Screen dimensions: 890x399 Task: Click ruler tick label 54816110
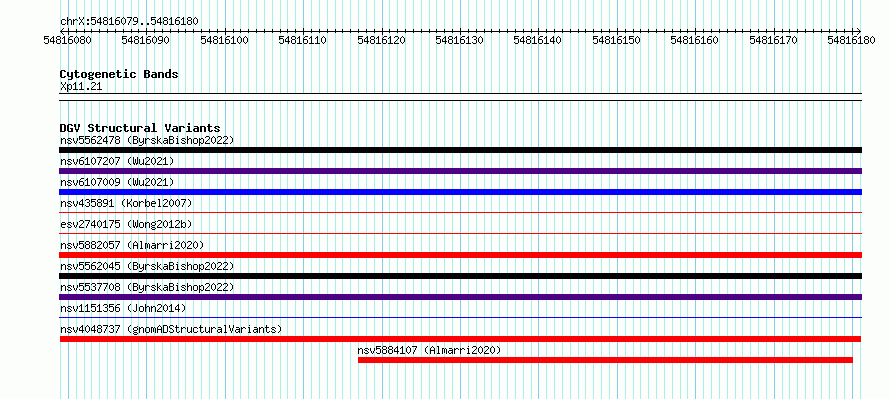point(303,40)
